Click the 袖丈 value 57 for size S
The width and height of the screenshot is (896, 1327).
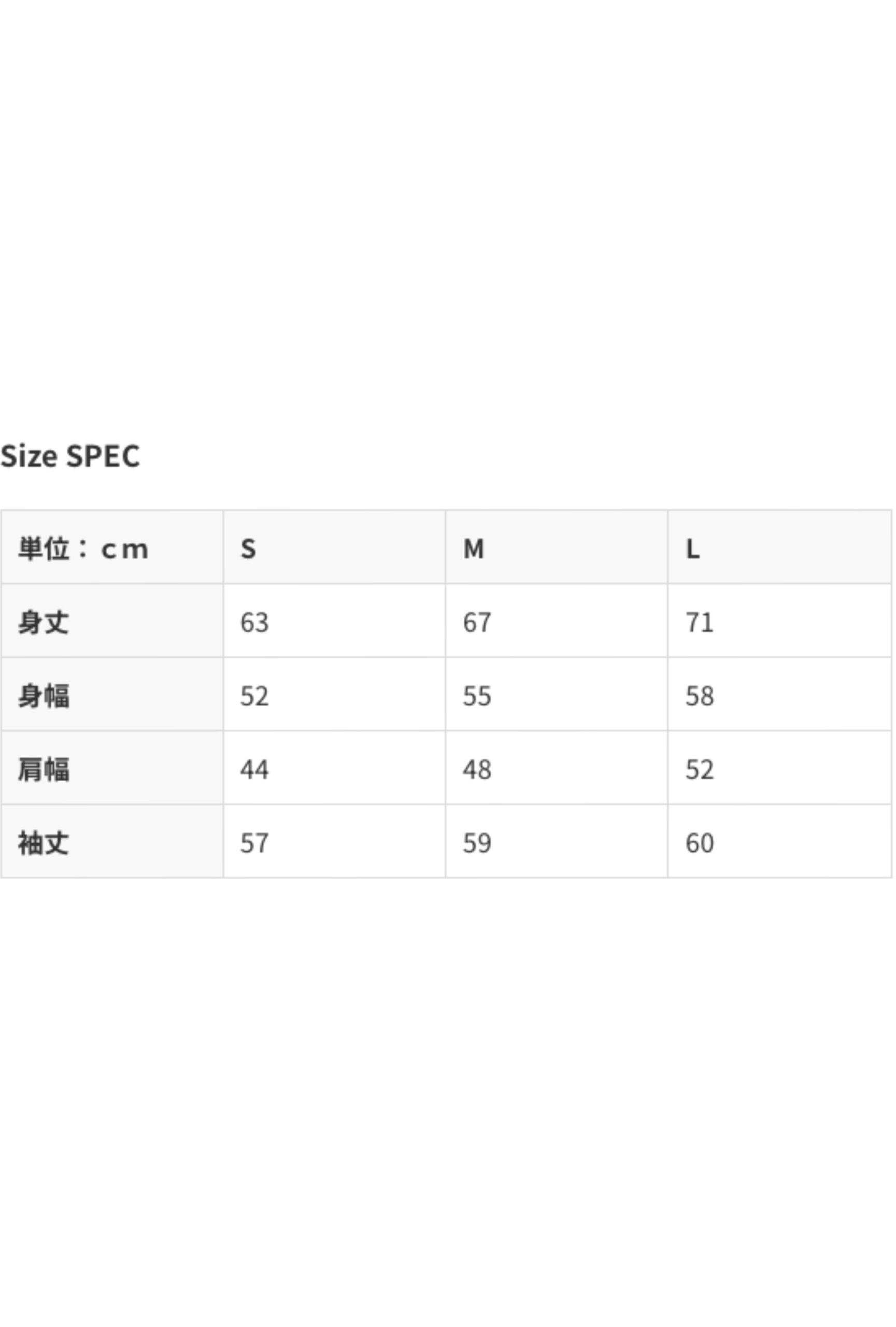254,843
